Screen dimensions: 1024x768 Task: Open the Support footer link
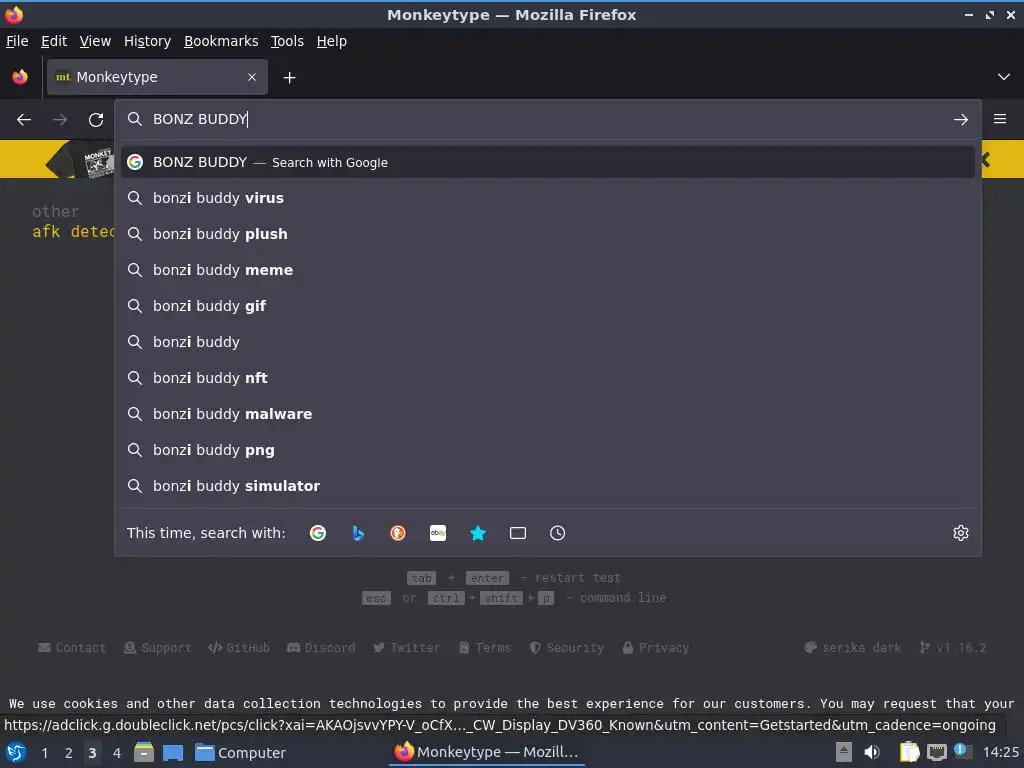[157, 647]
